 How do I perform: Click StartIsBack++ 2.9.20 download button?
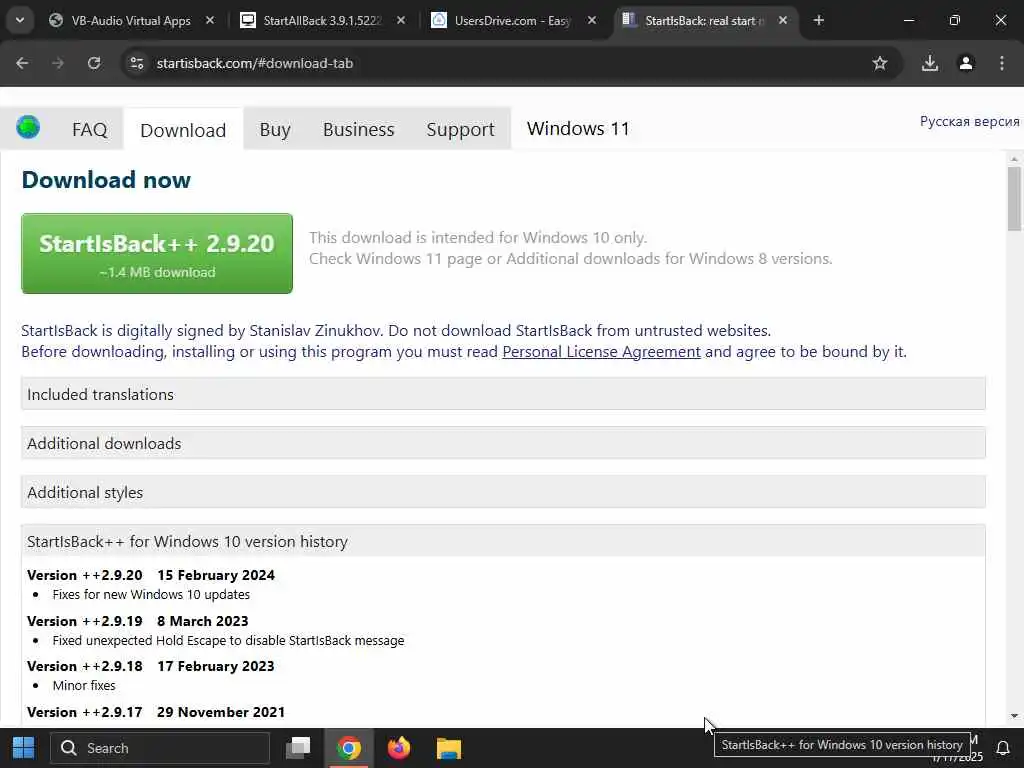click(157, 253)
